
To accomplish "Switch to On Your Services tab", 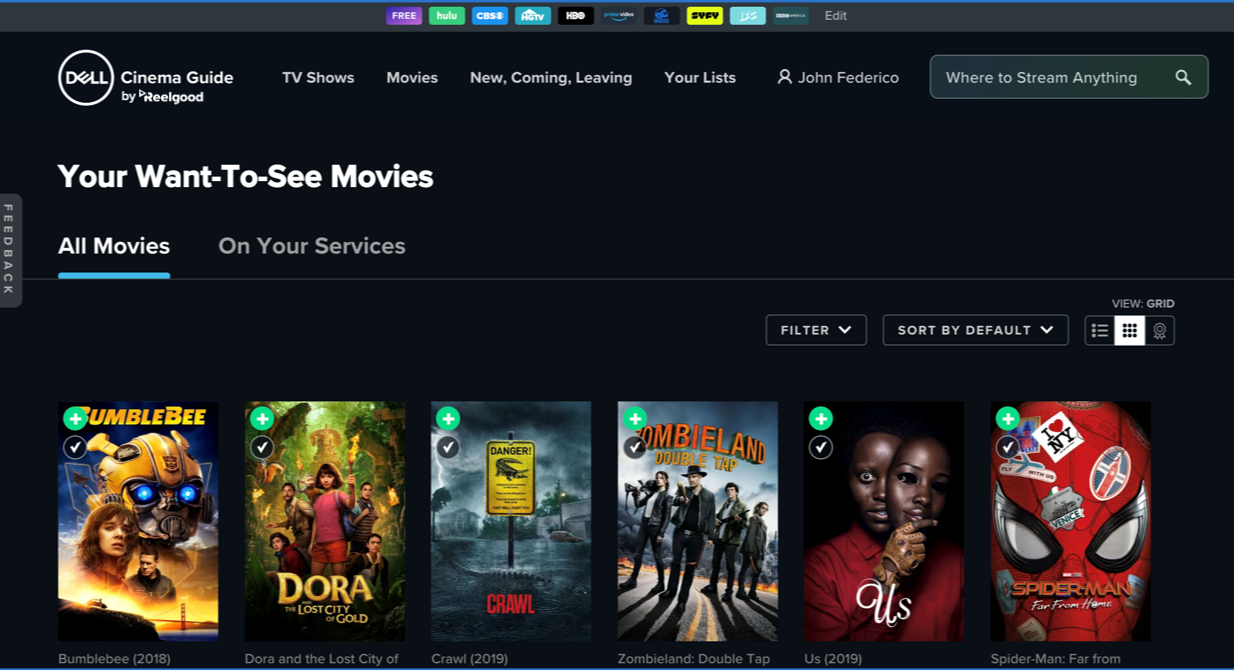I will [x=312, y=246].
